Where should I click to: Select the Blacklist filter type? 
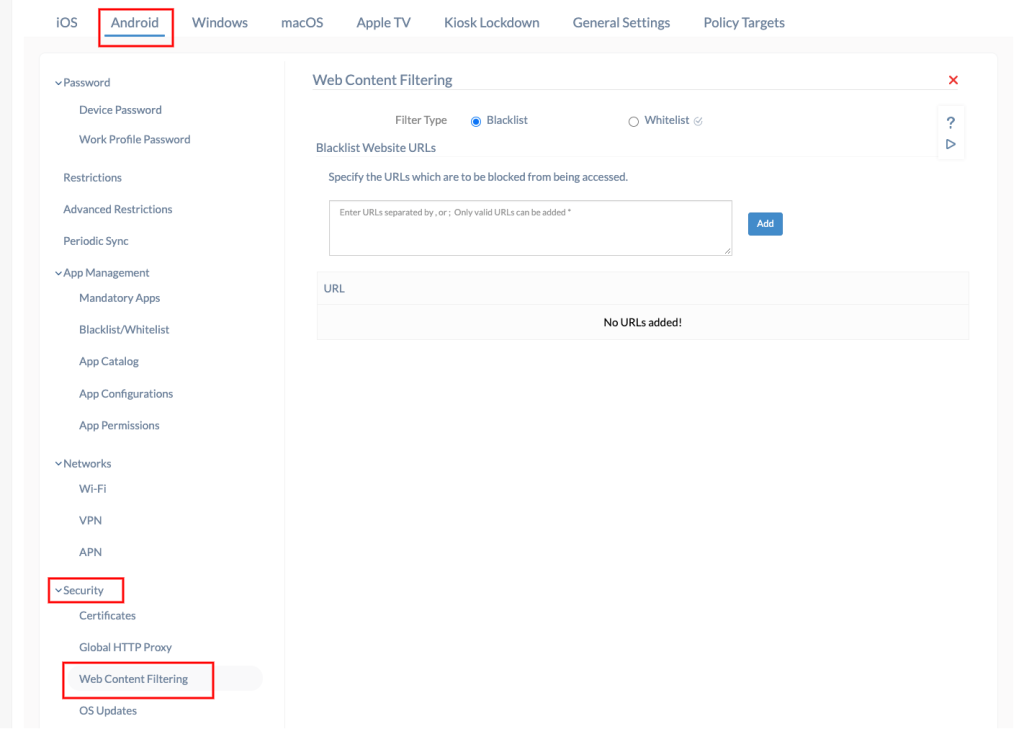tap(476, 121)
